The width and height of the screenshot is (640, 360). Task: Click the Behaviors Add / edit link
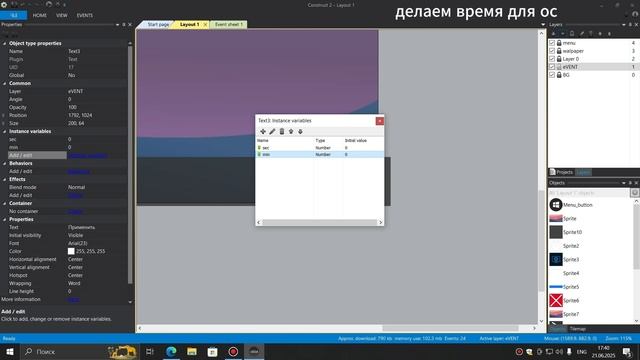78,171
